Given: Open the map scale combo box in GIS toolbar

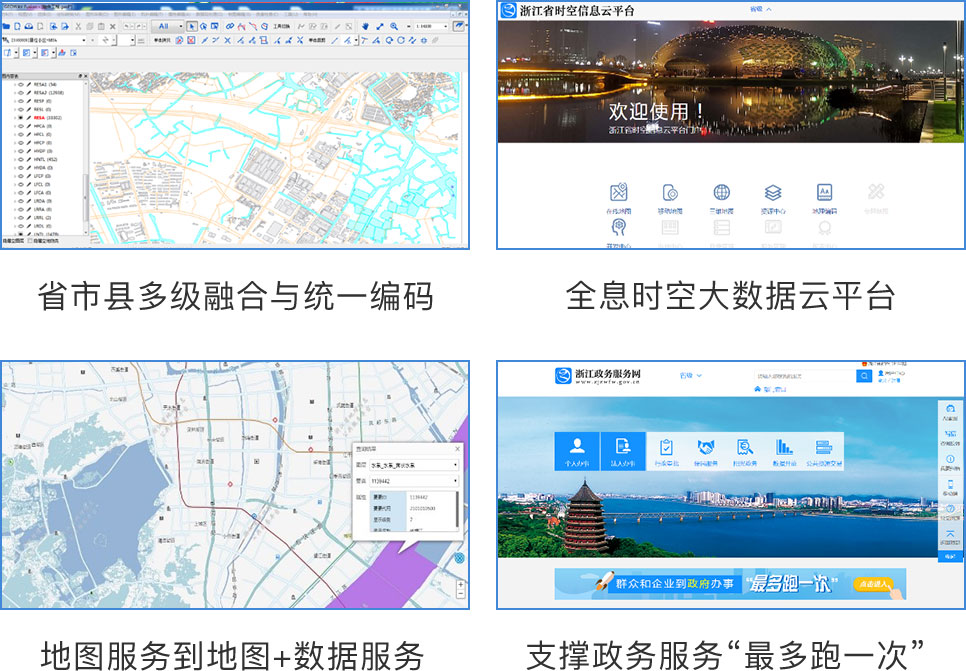Looking at the screenshot, I should coord(431,26).
